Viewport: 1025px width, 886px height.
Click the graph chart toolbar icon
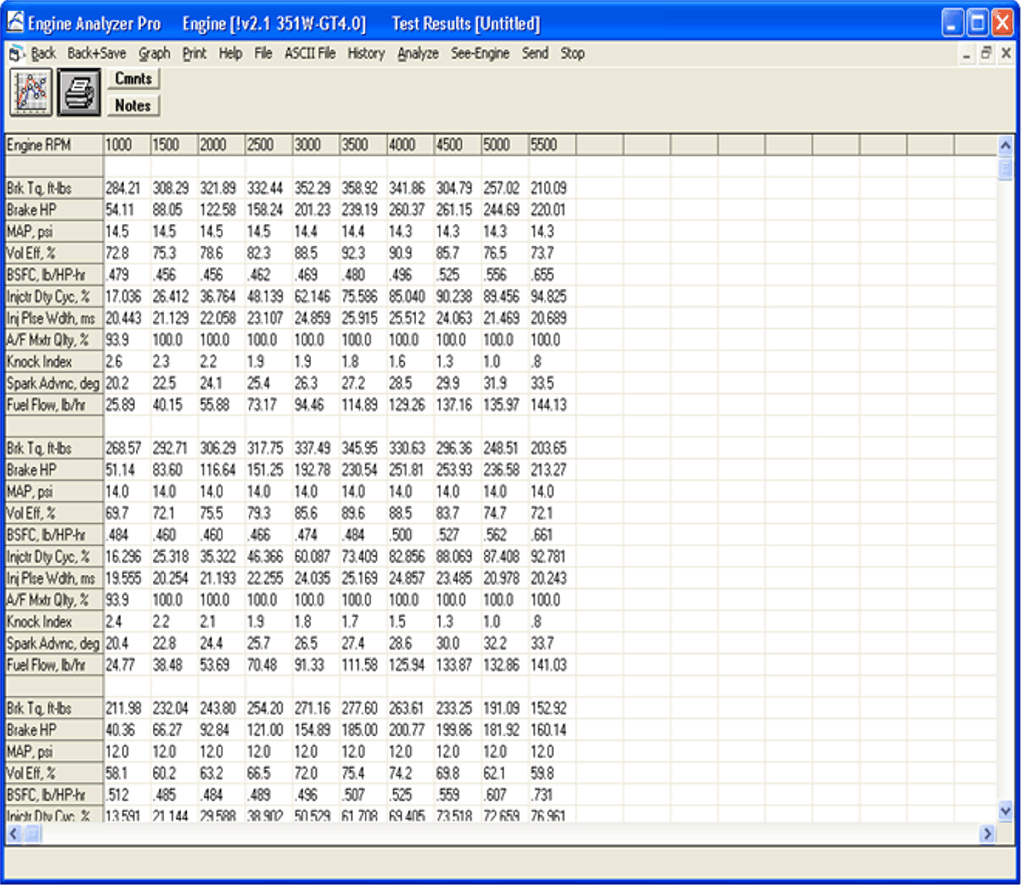[31, 92]
